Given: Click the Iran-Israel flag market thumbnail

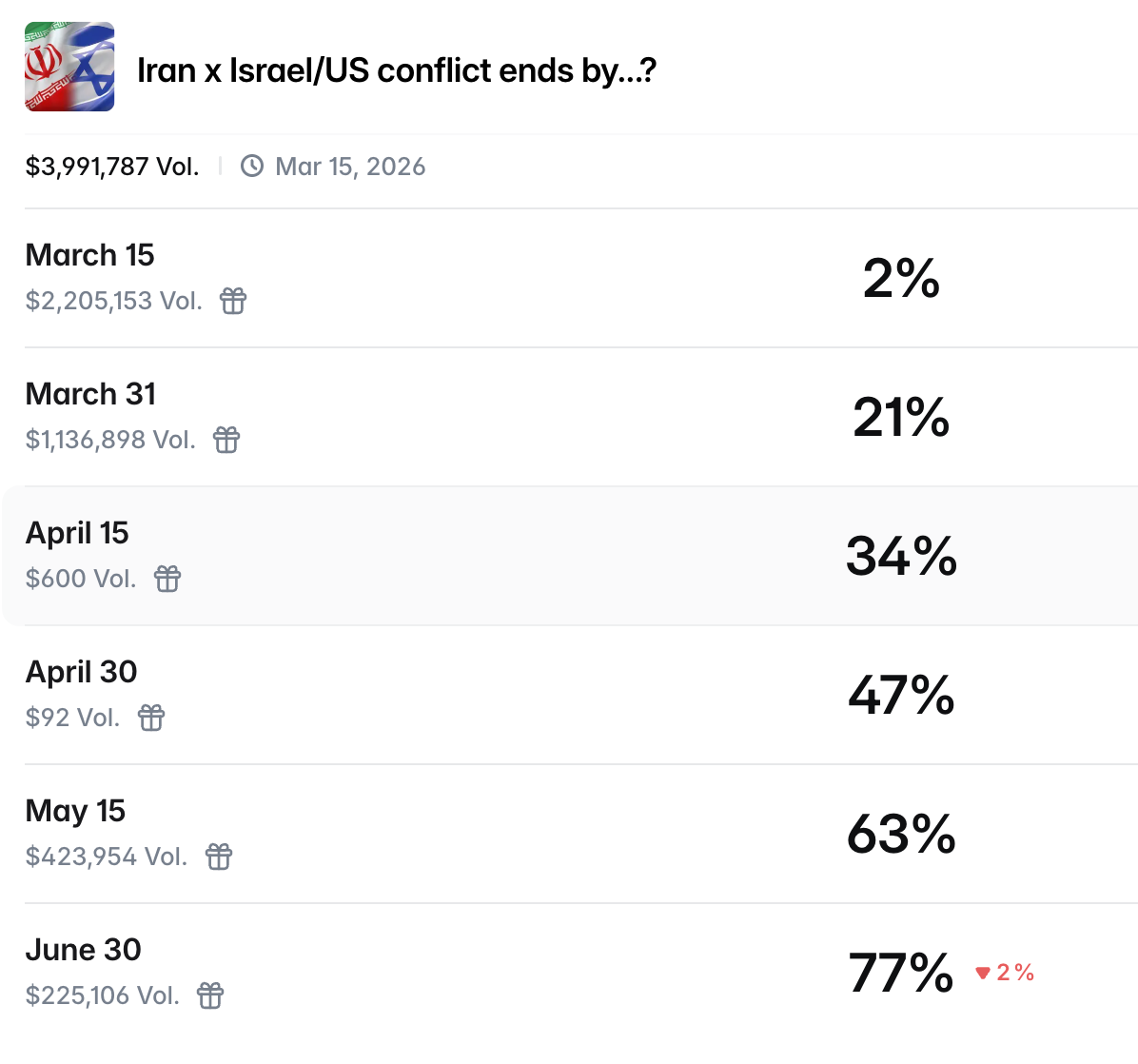Looking at the screenshot, I should [x=69, y=68].
